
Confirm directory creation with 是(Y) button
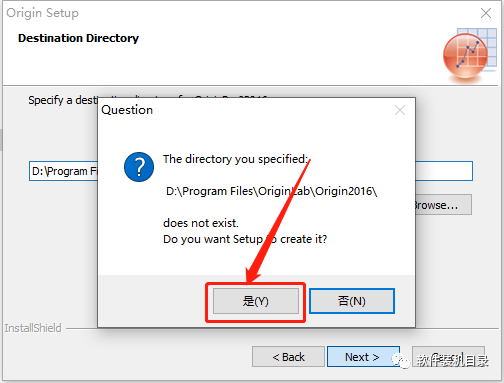pyautogui.click(x=256, y=301)
